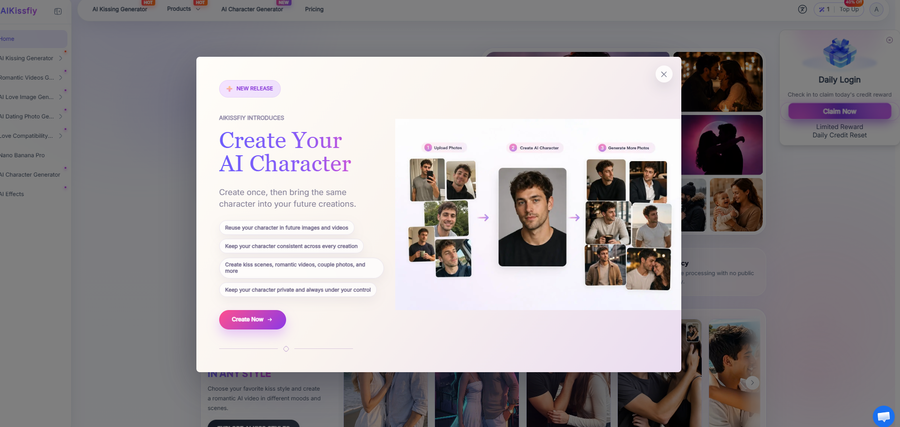Click the mother with baby thumbnail

coord(736,205)
